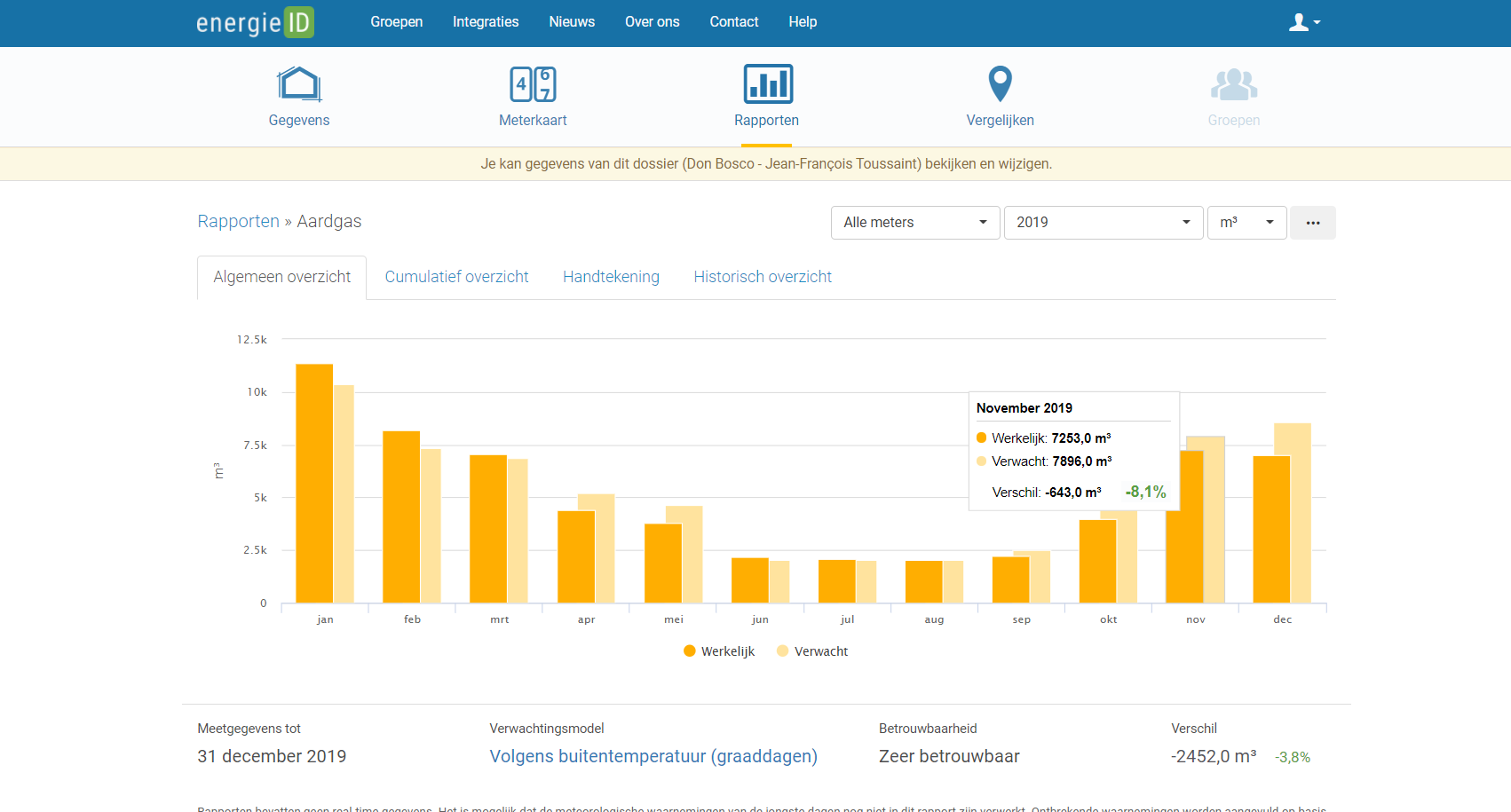Open the user account menu icon
Screen dimensions: 1511x812
tap(1304, 22)
